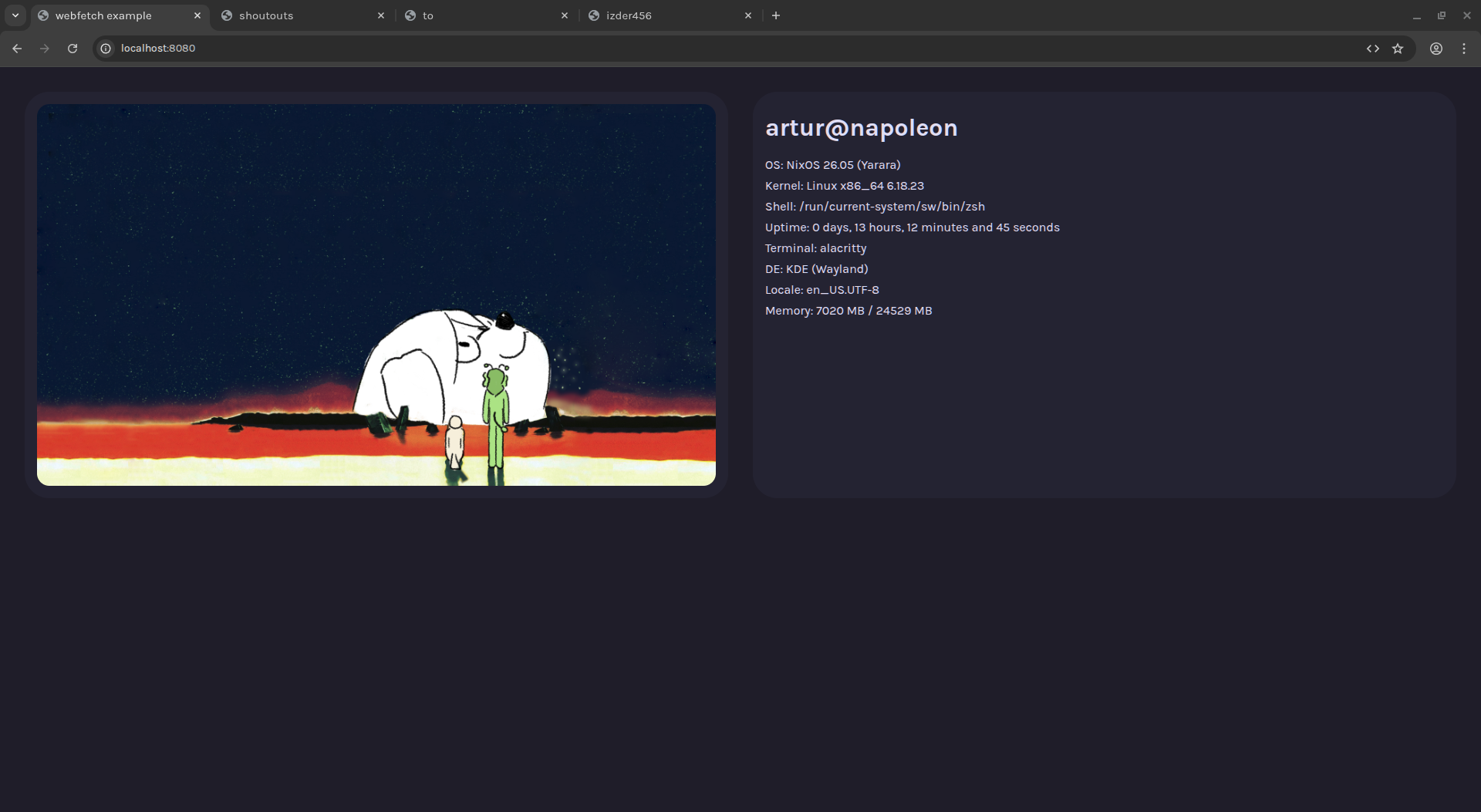Restore down the browser window

click(1442, 15)
